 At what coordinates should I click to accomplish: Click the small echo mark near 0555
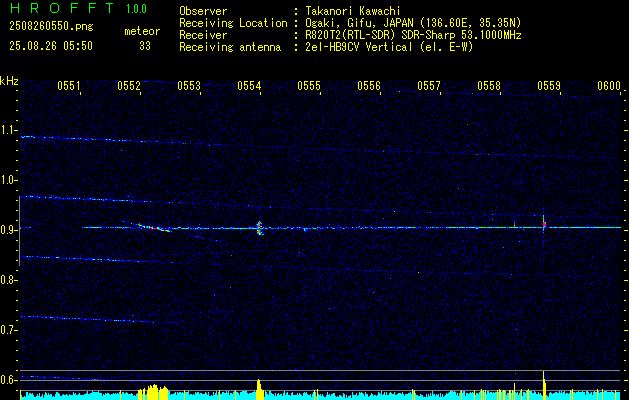point(305,229)
